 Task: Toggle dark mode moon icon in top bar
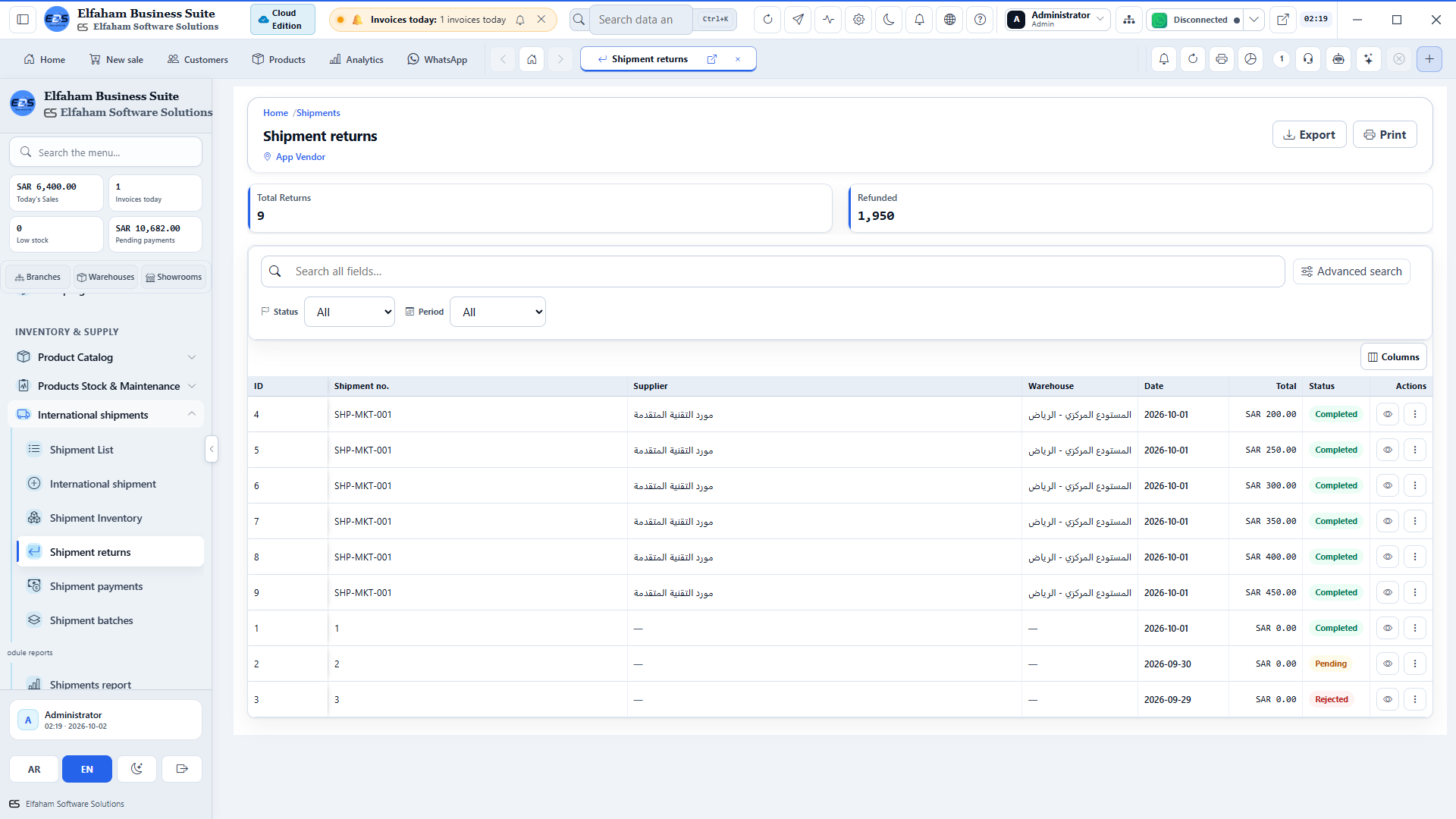point(889,20)
